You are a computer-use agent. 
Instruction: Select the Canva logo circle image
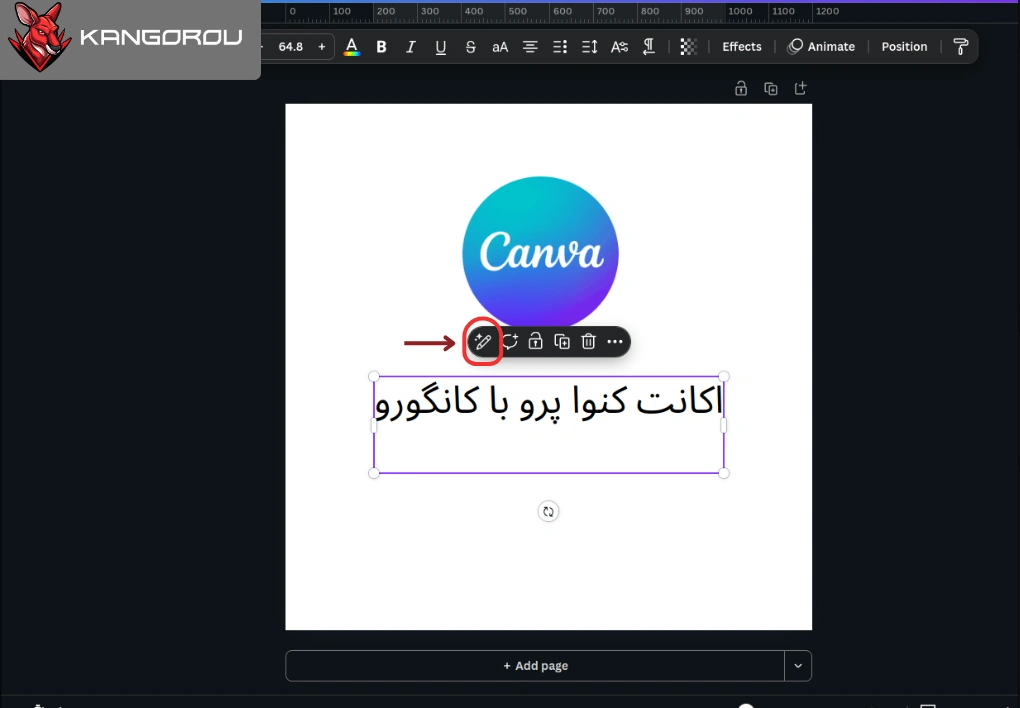point(541,254)
